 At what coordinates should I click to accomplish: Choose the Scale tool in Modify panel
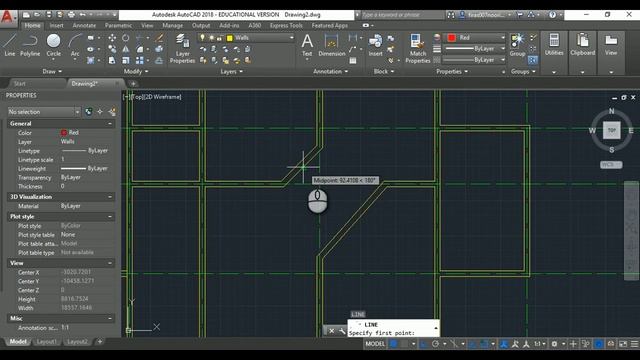tap(126, 60)
